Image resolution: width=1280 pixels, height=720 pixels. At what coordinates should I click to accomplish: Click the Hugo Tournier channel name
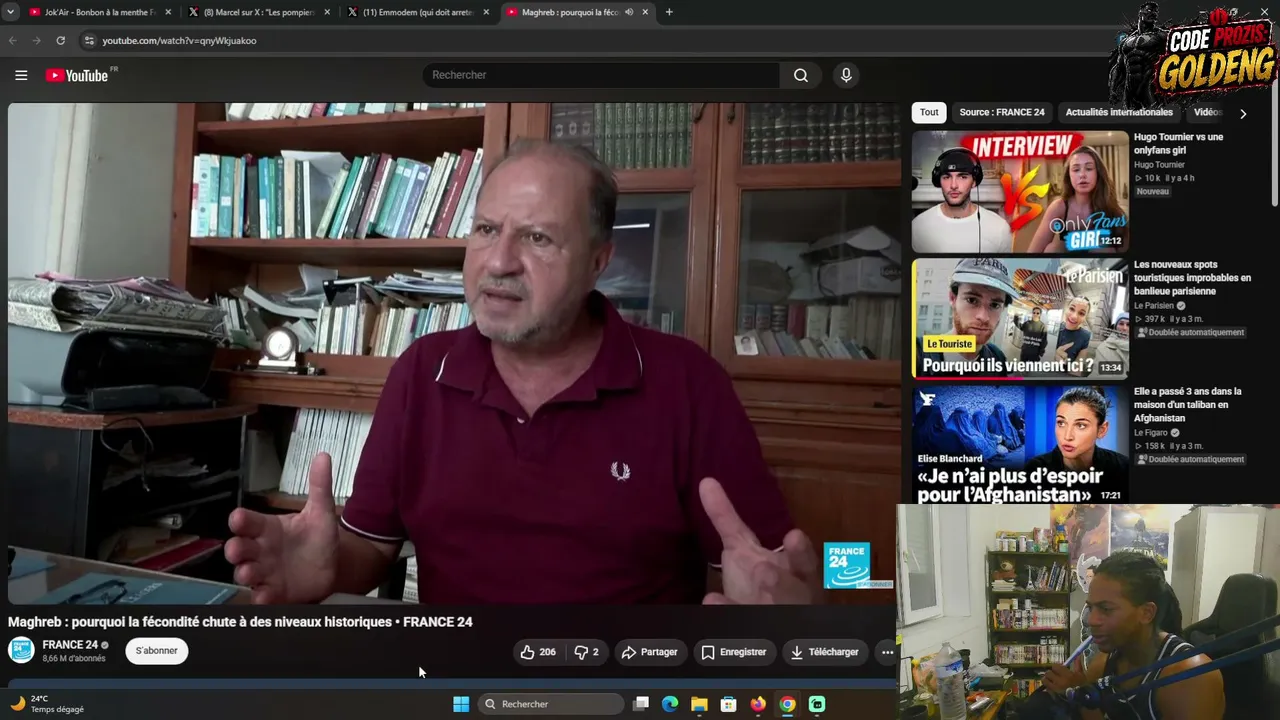1159,165
